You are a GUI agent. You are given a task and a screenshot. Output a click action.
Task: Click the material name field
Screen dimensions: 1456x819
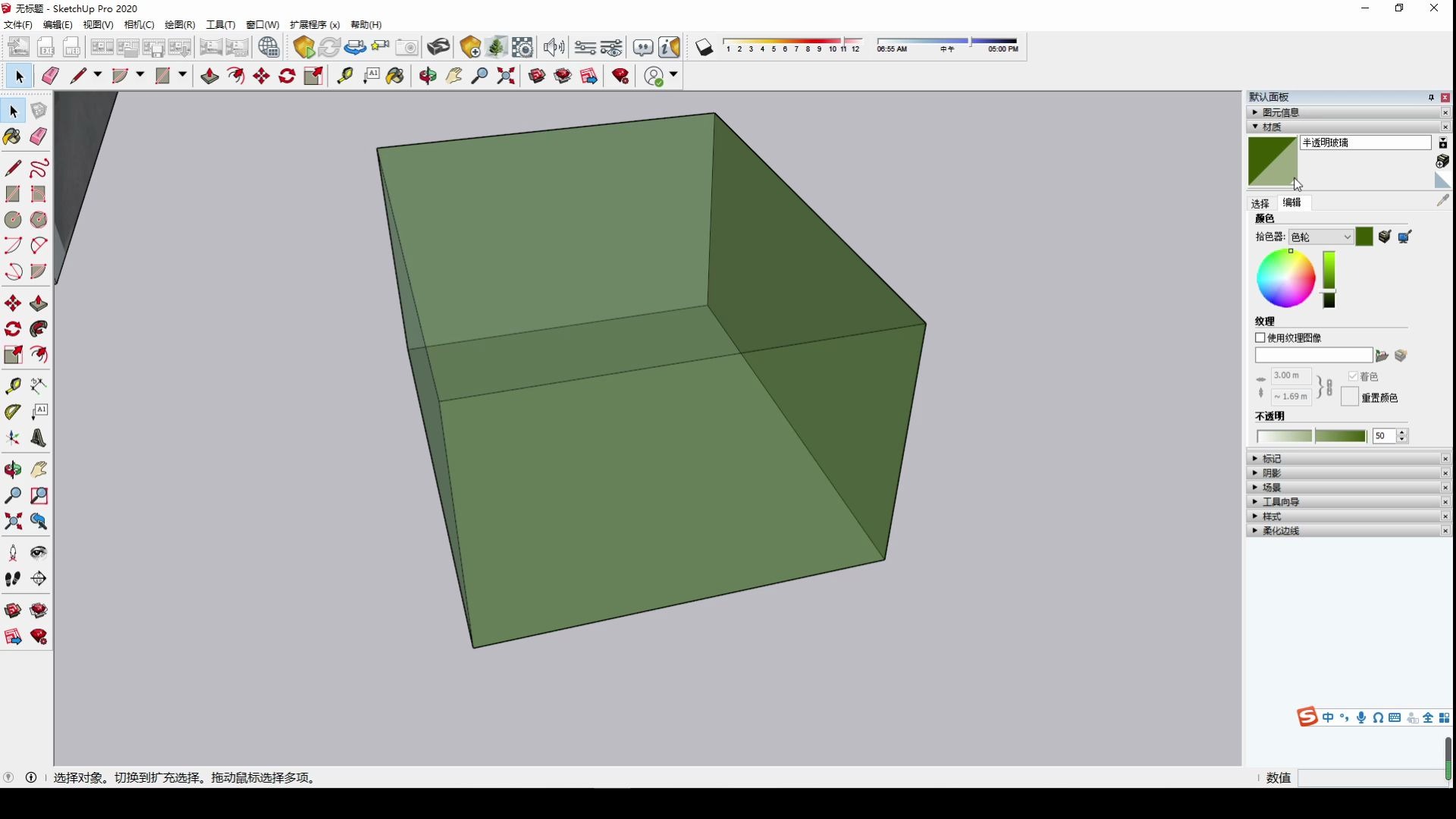click(x=1365, y=143)
